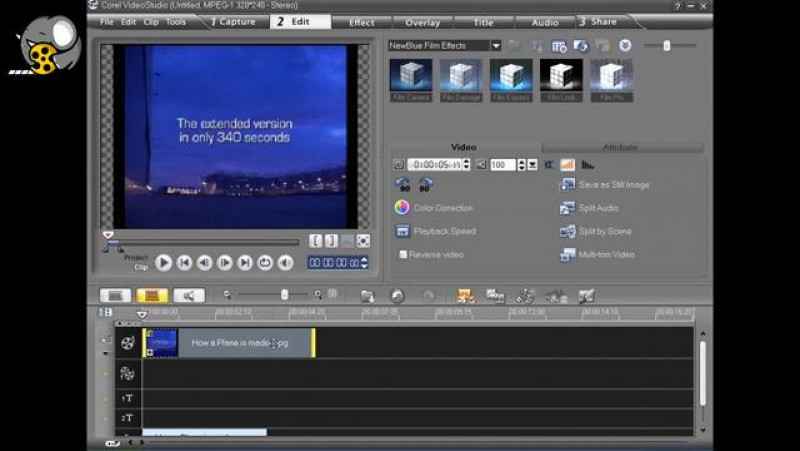
Task: Rotate video 90 degrees clockwise
Action: (x=424, y=184)
